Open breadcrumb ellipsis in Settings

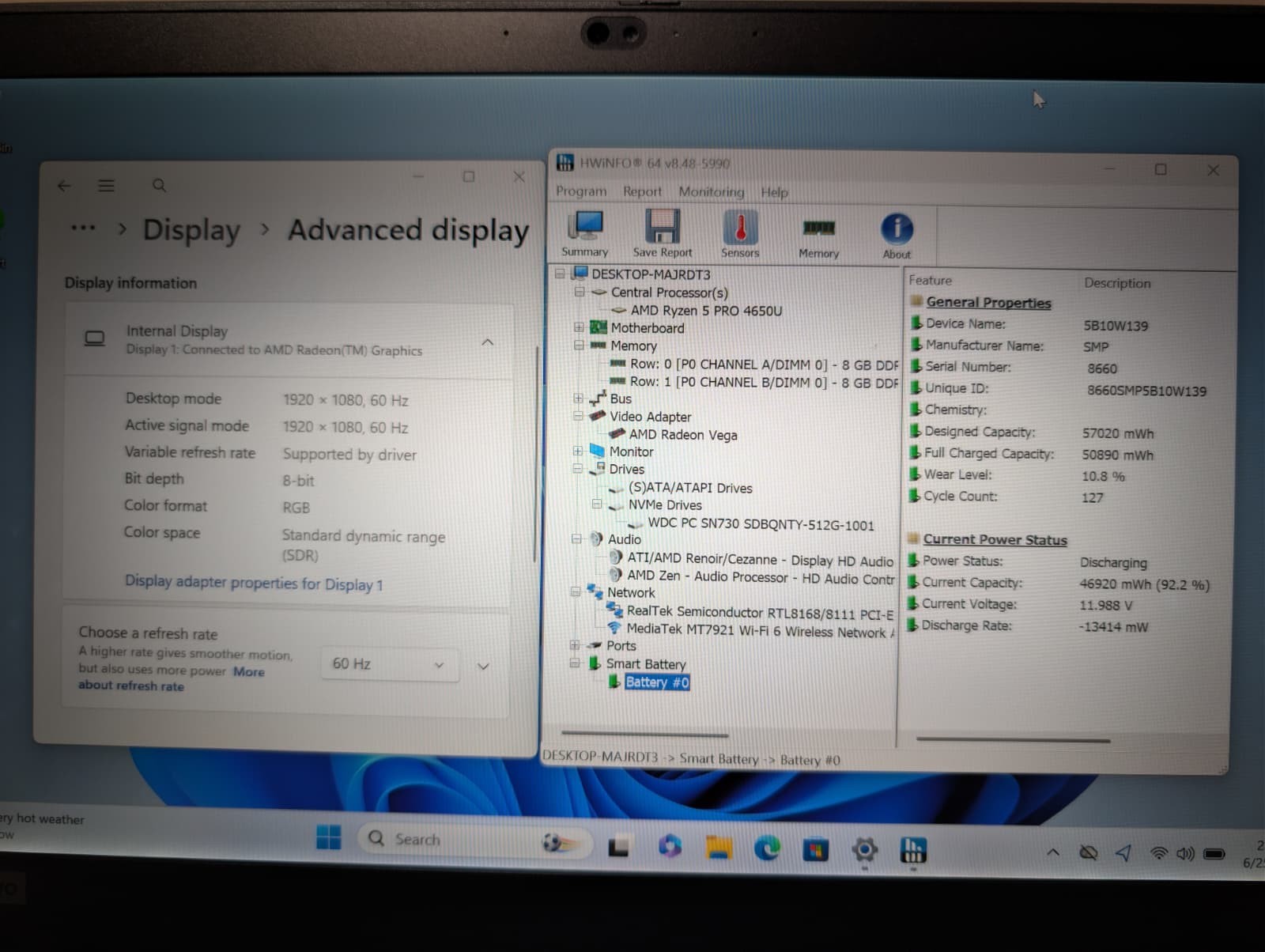coord(83,229)
